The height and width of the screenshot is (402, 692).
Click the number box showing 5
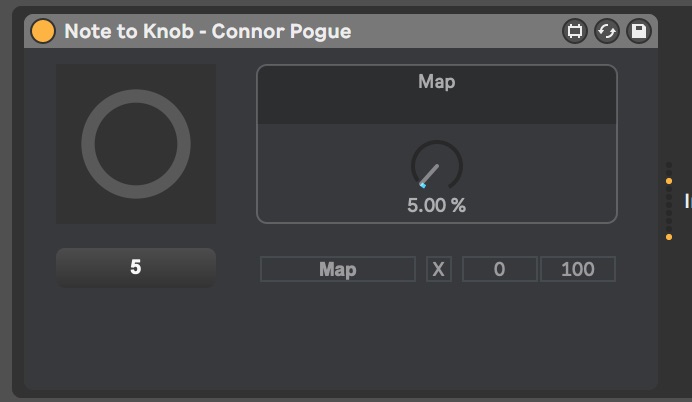(136, 267)
